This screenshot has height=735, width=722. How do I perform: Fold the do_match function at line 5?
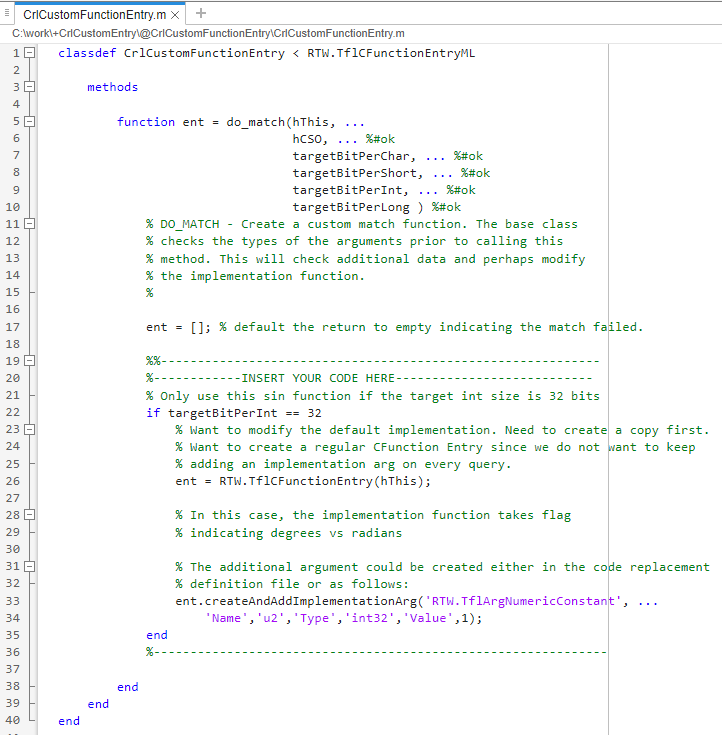click(29, 122)
